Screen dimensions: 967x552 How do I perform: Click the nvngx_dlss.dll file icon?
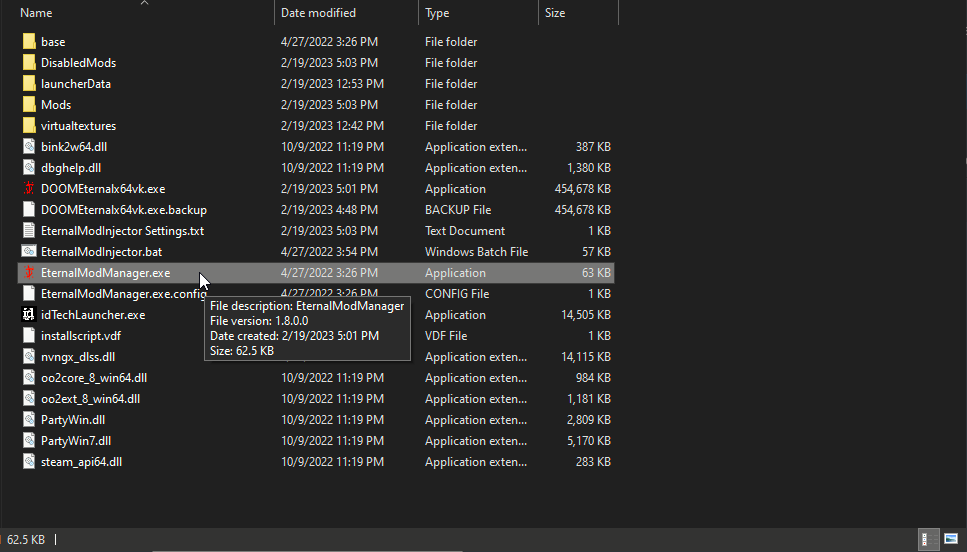(x=28, y=356)
